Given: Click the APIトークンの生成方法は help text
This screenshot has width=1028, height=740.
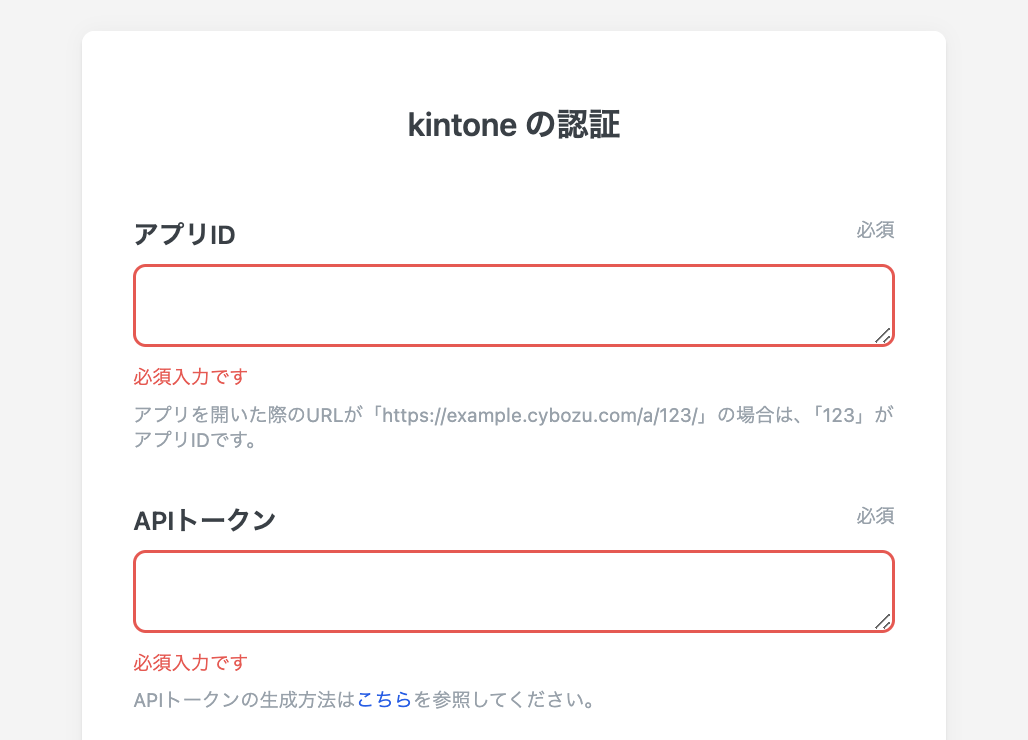Looking at the screenshot, I should point(244,700).
